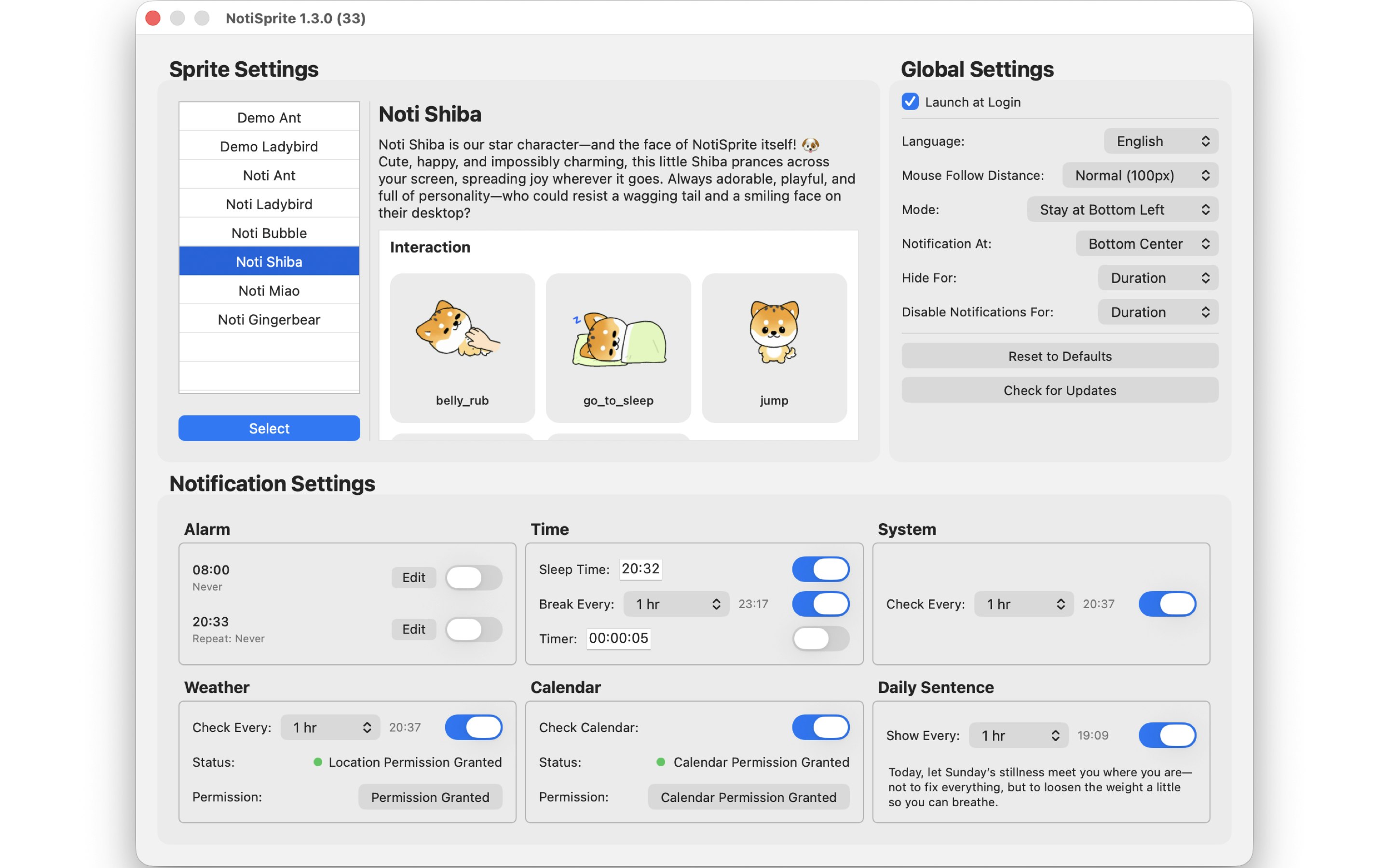The image size is (1389, 868).
Task: Click the Select button under the sprite list
Action: tap(269, 428)
